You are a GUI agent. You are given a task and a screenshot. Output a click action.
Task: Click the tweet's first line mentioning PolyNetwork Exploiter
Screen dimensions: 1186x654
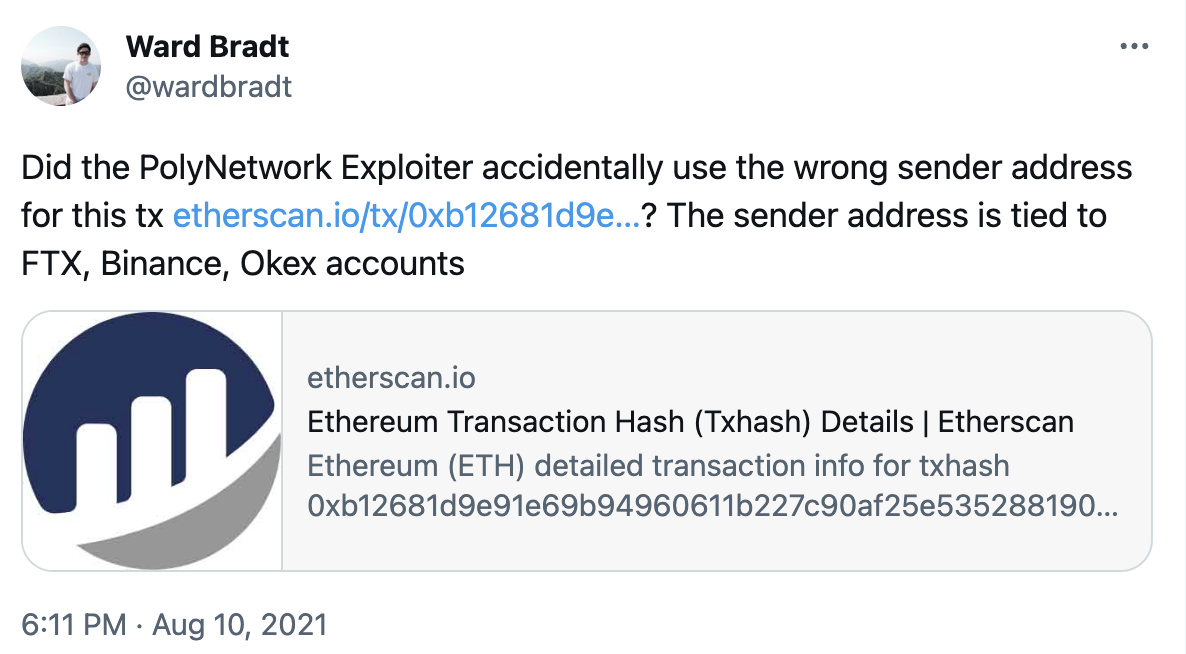(576, 167)
